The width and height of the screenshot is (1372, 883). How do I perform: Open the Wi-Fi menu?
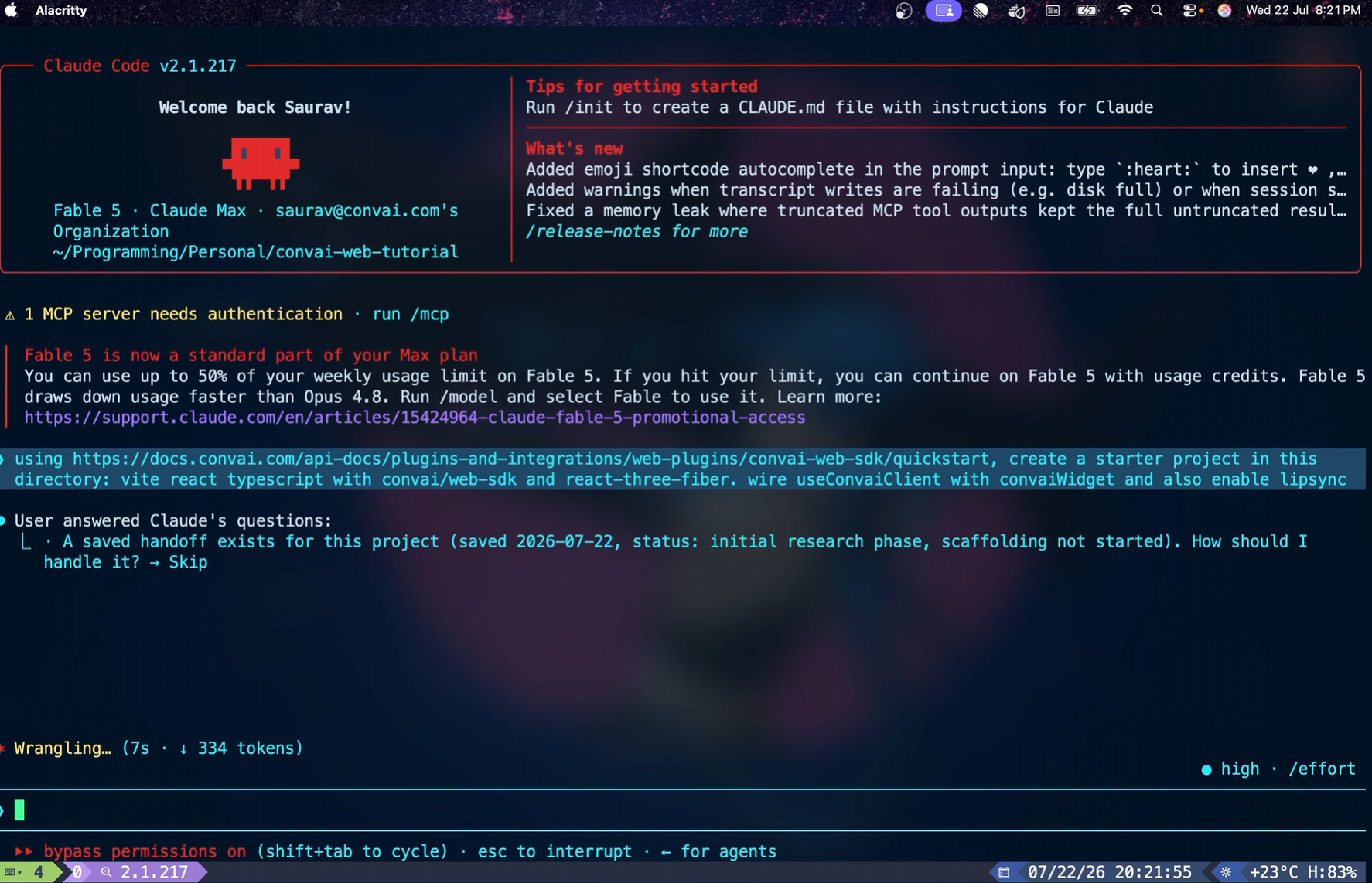coord(1125,11)
